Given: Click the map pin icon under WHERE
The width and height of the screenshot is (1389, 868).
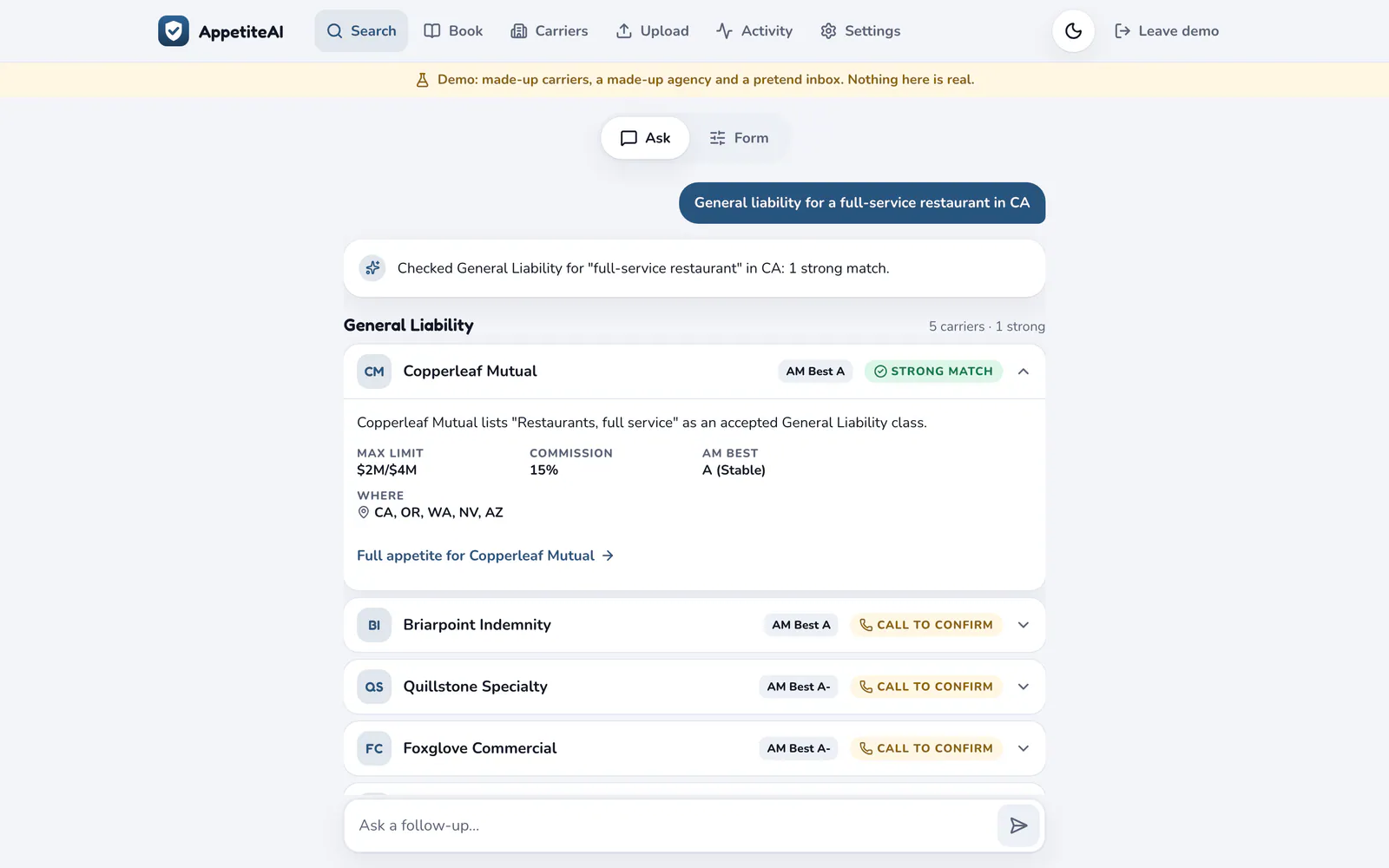Looking at the screenshot, I should pos(364,512).
